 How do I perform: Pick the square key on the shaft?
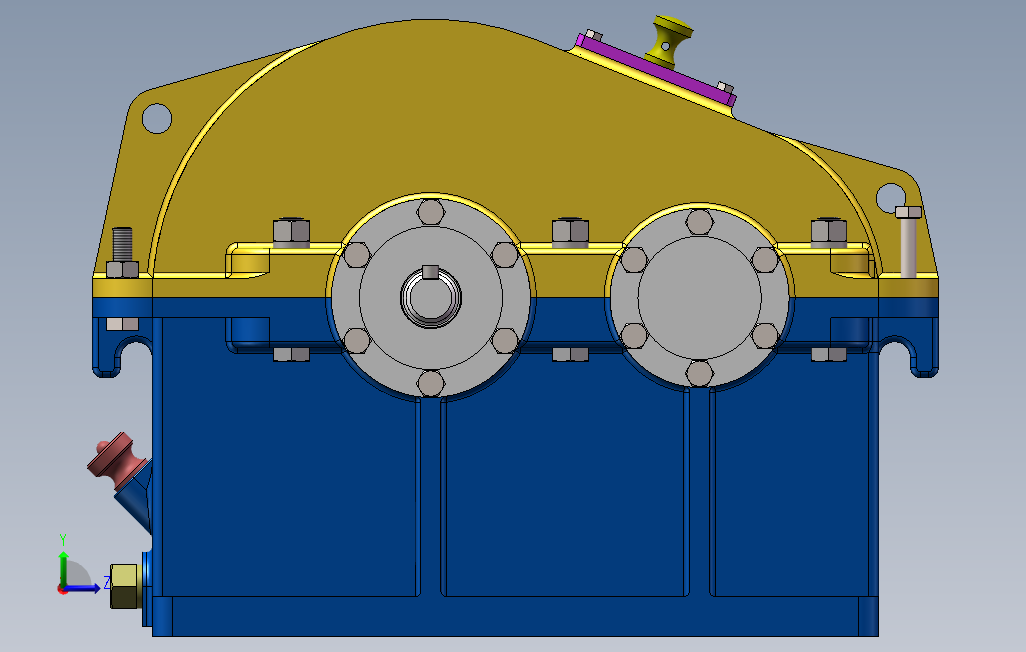point(431,272)
